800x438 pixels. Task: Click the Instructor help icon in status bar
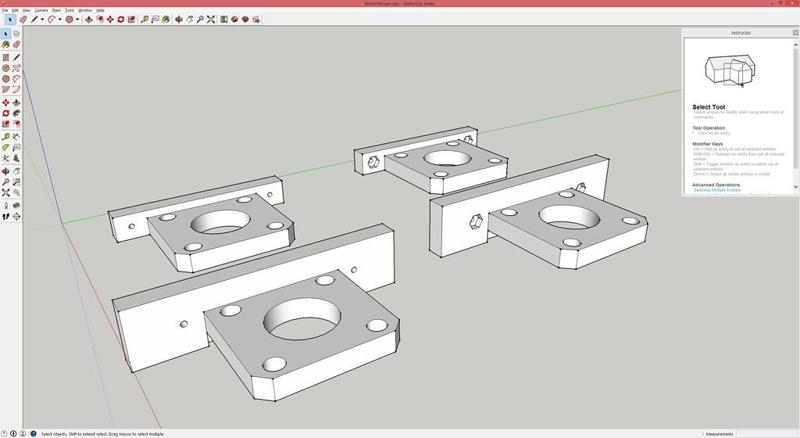33,433
